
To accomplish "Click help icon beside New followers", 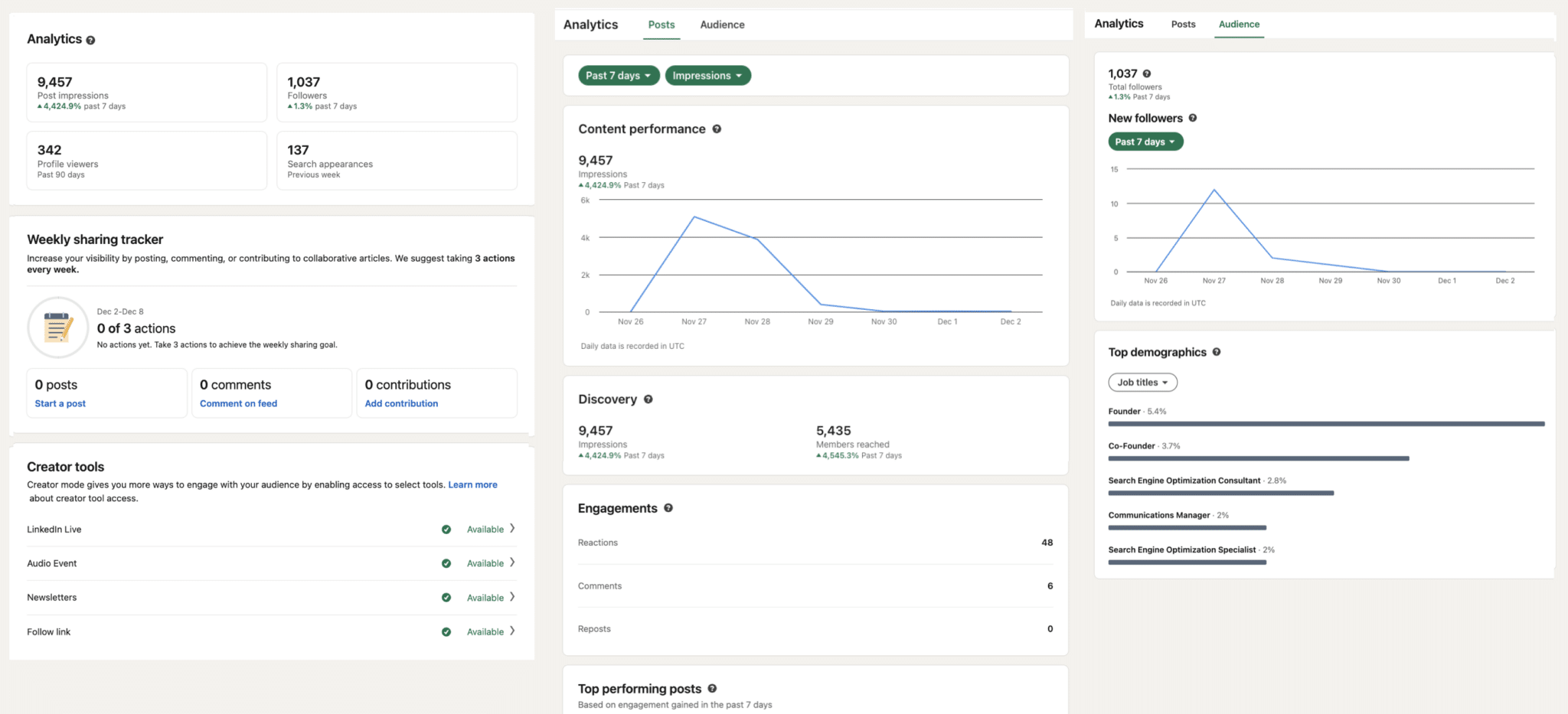I will pyautogui.click(x=1192, y=118).
